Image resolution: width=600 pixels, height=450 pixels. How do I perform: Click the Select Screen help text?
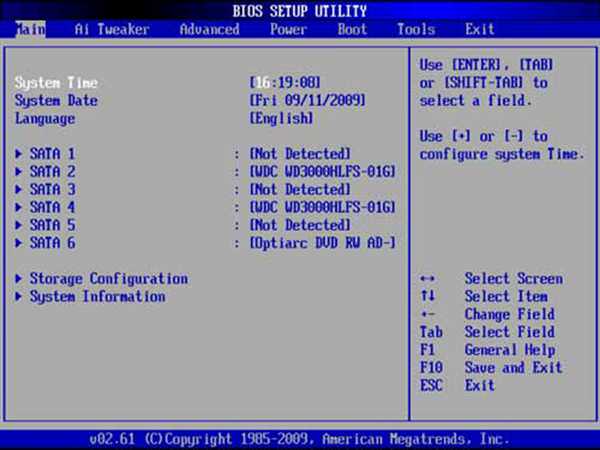pos(514,279)
